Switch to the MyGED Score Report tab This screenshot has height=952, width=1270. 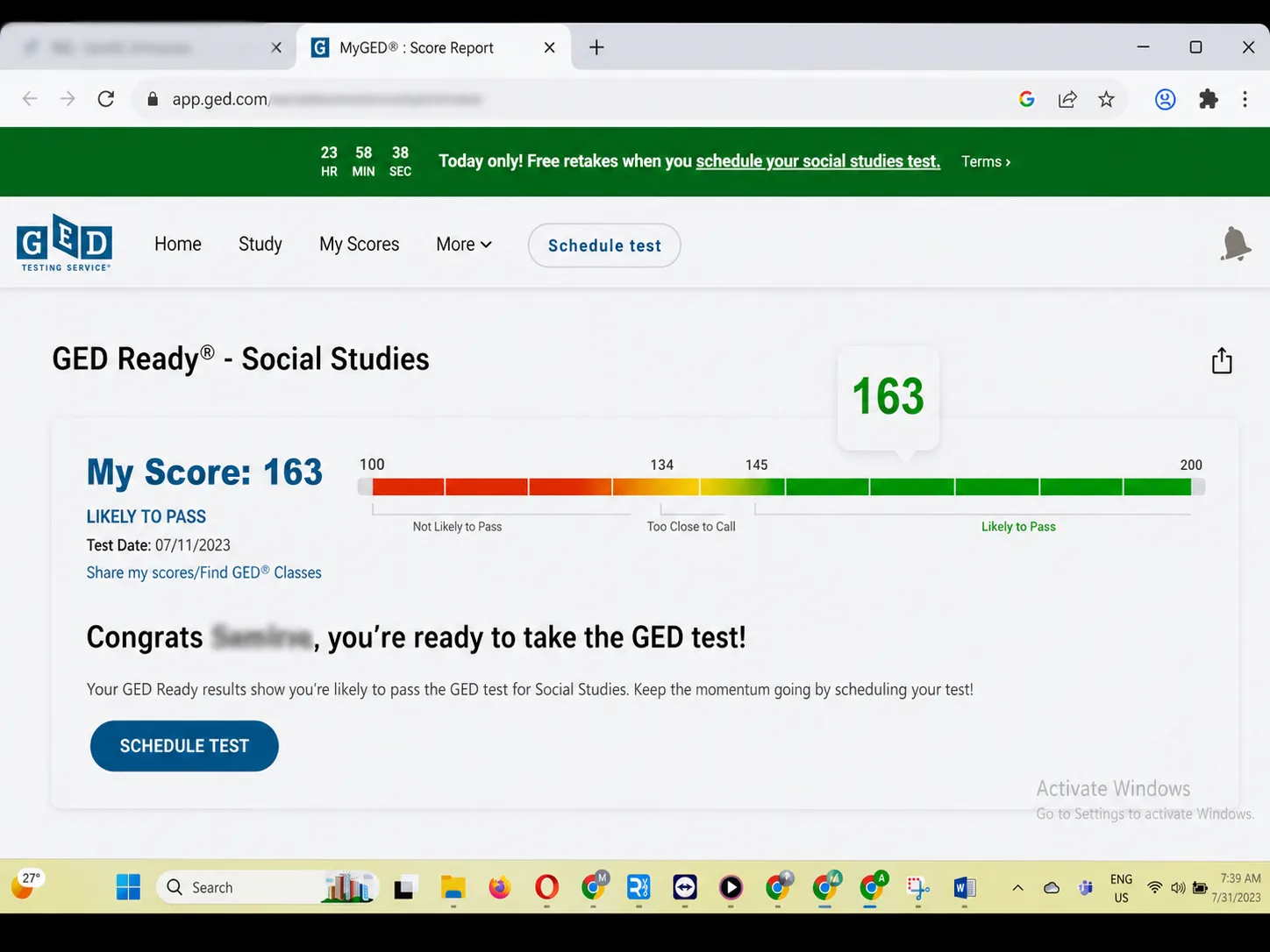pos(434,47)
